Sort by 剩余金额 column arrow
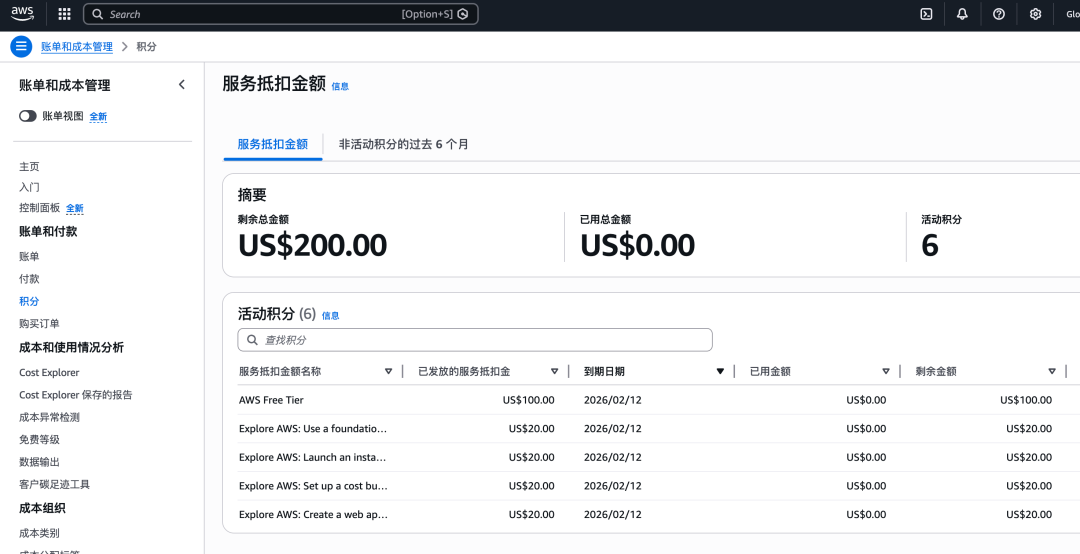The height and width of the screenshot is (554, 1080). pyautogui.click(x=1052, y=371)
